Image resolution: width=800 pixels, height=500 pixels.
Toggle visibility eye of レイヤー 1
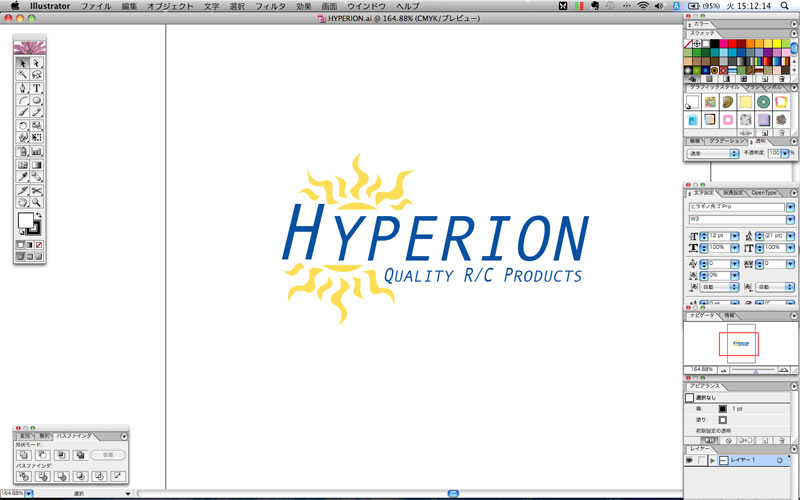pos(690,460)
